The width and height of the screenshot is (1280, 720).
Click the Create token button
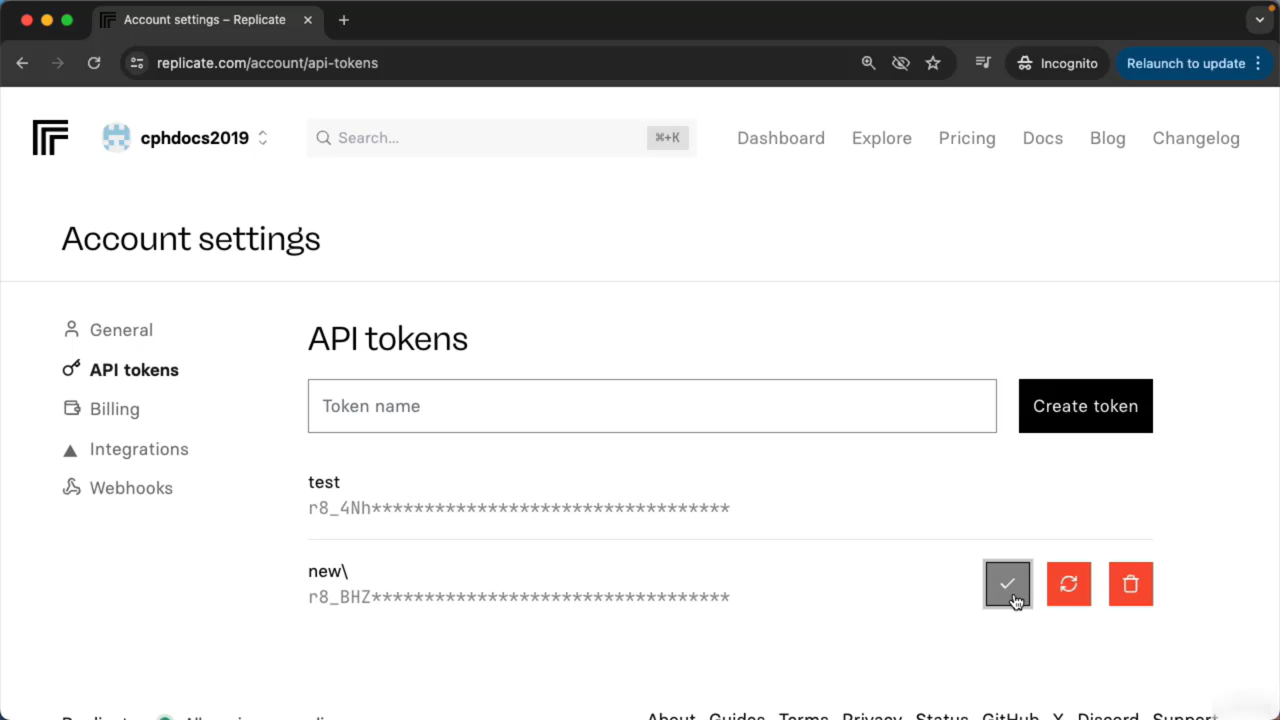tap(1085, 406)
